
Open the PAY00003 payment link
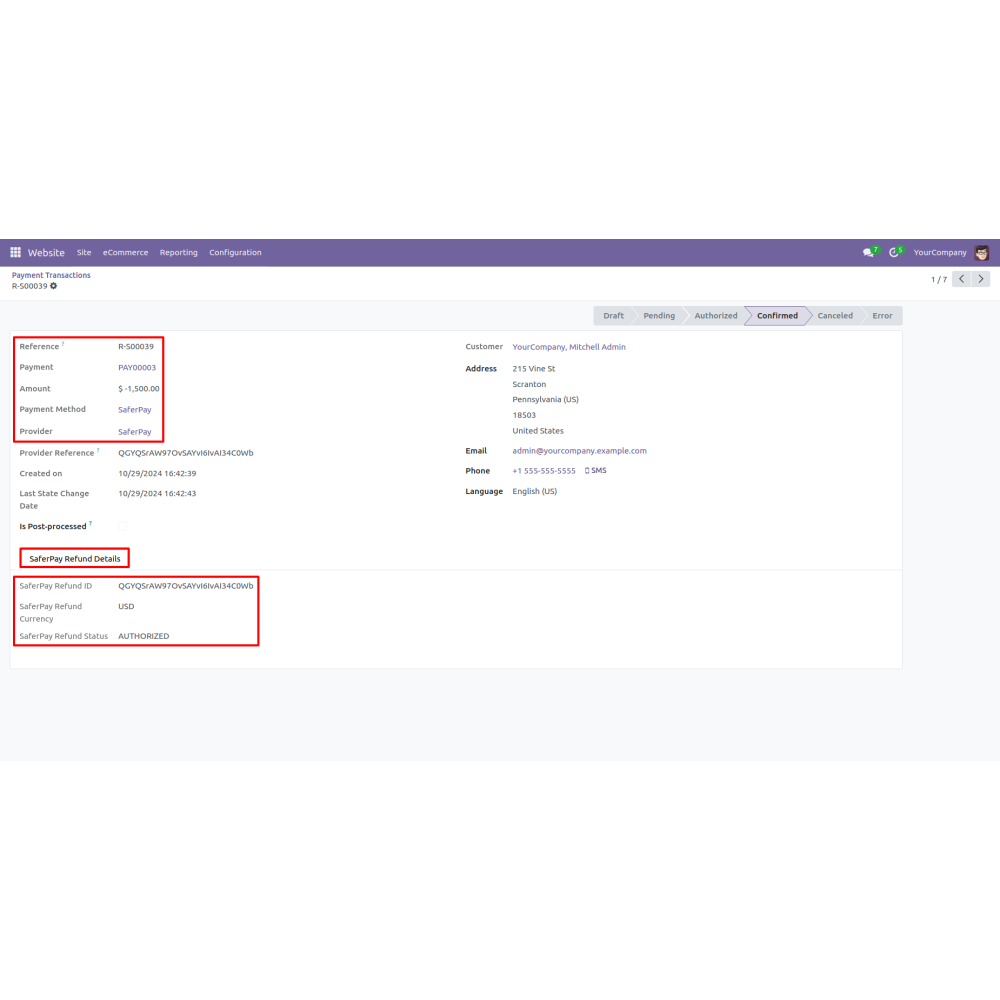(x=137, y=368)
